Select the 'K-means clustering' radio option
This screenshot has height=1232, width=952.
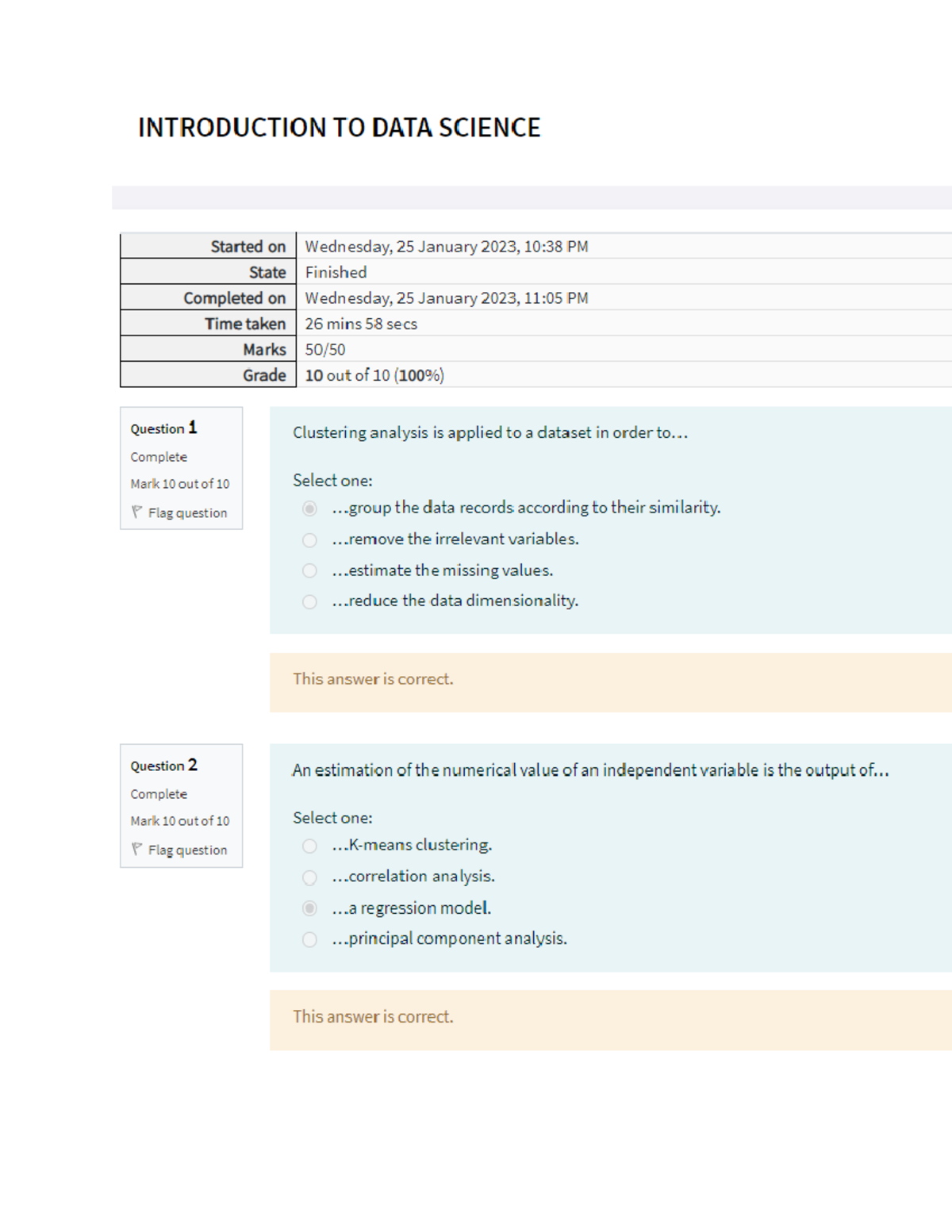pyautogui.click(x=309, y=846)
